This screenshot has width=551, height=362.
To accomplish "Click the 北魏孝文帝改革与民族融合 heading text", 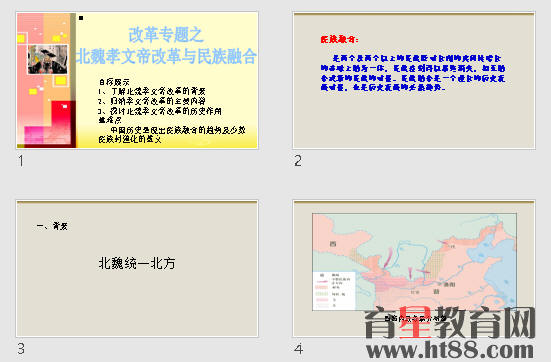I will pyautogui.click(x=166, y=56).
